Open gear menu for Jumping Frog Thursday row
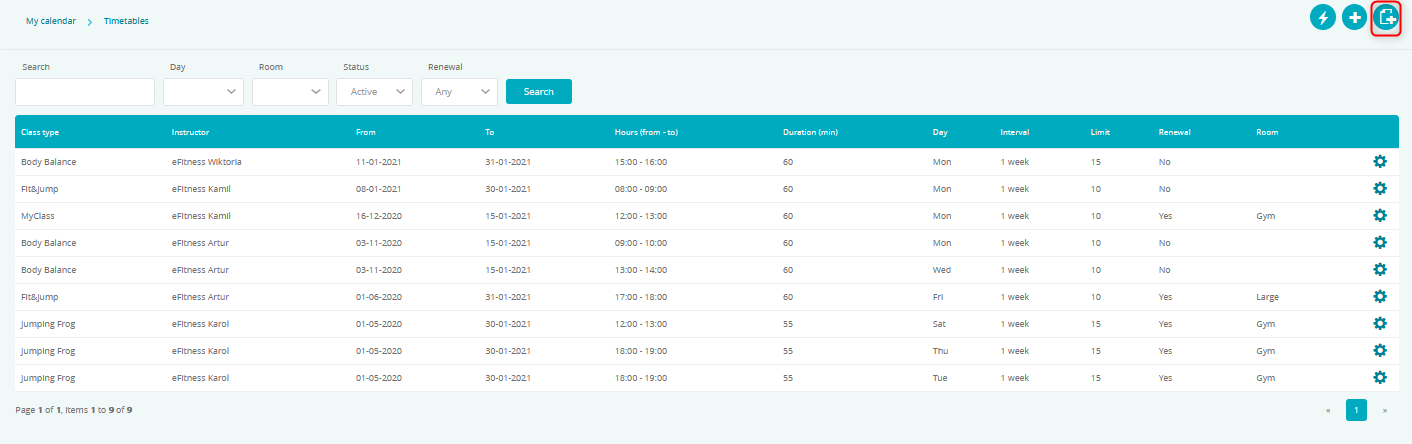Image resolution: width=1412 pixels, height=444 pixels. 1380,351
